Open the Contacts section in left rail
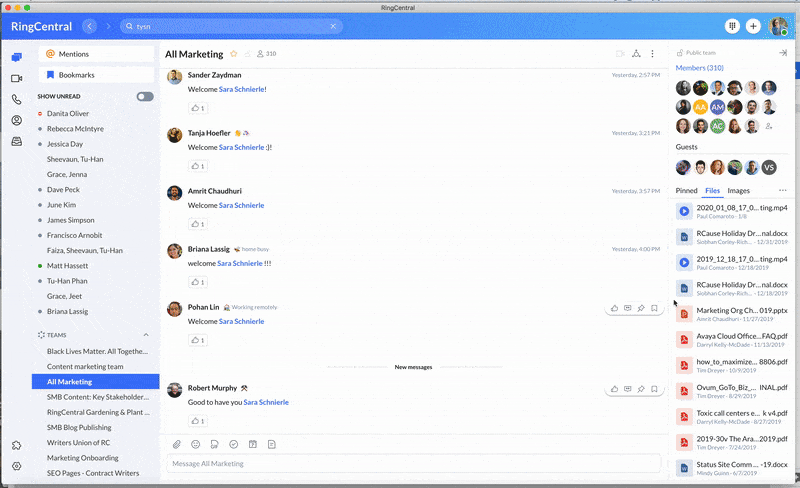 coord(16,120)
